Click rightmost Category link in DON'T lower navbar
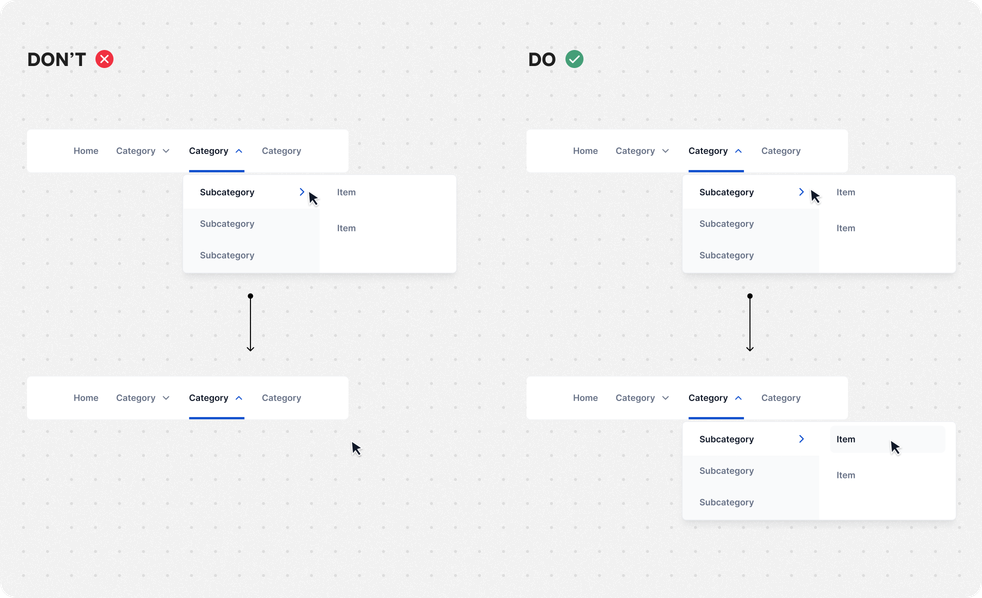982x598 pixels. click(281, 398)
